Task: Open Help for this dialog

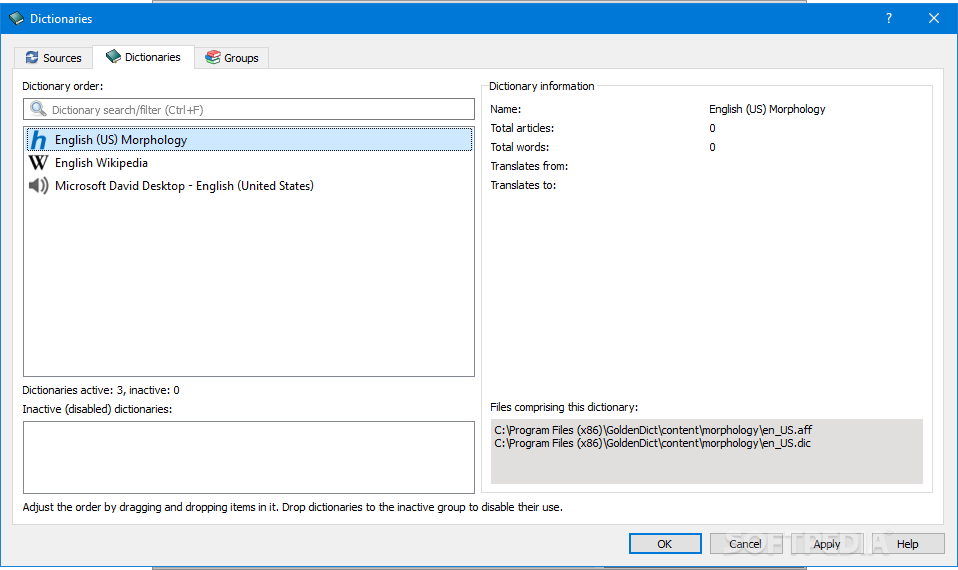Action: click(908, 544)
